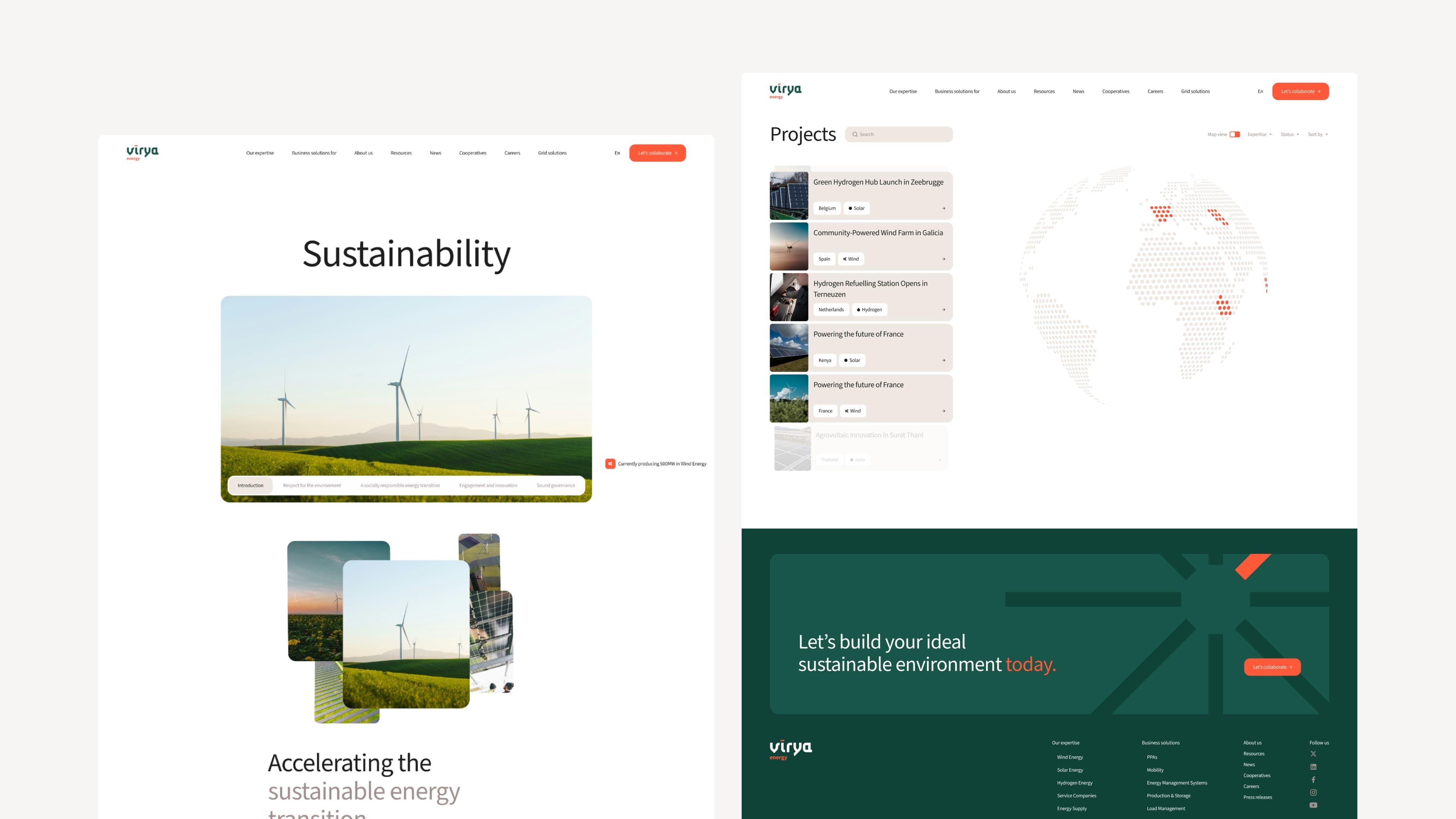Toggle the Map view switch
1456x819 pixels.
[1235, 135]
